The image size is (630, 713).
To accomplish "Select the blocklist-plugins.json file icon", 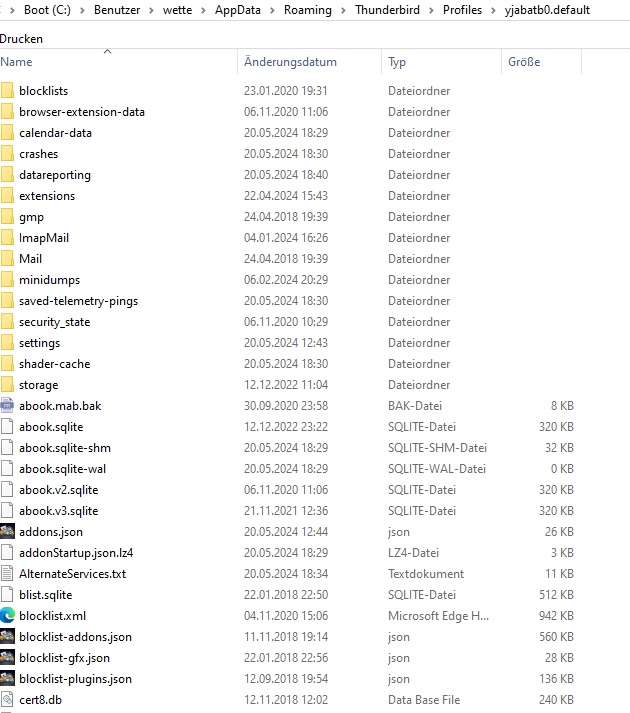I will coord(7,678).
